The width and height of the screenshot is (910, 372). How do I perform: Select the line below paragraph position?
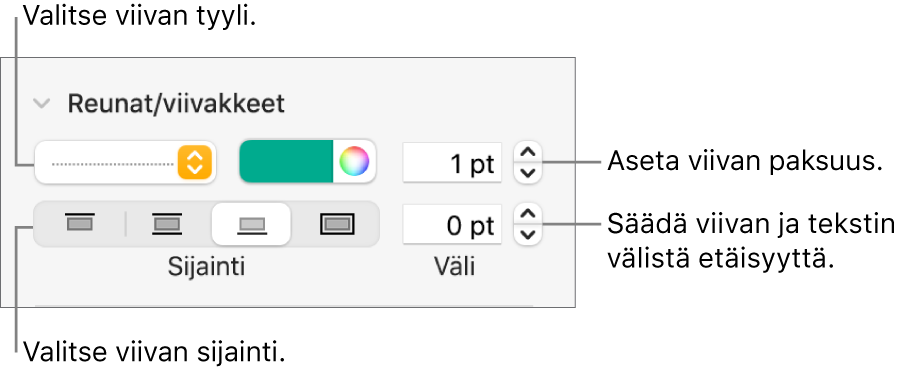click(251, 224)
